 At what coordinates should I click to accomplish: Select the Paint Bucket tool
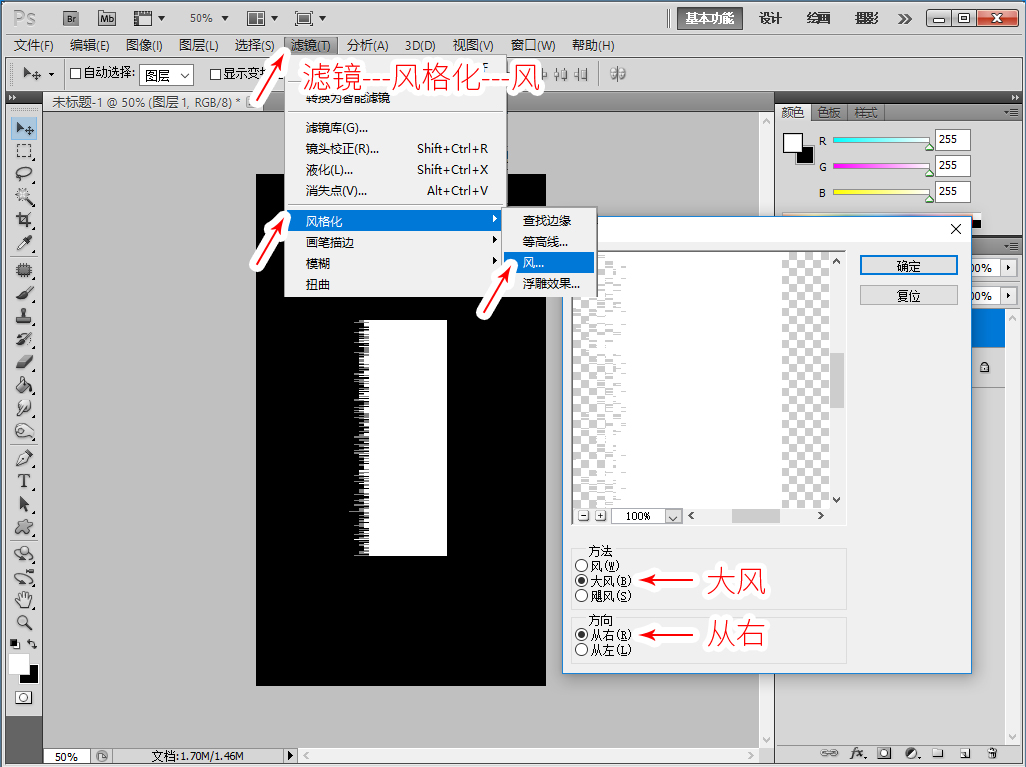coord(24,385)
